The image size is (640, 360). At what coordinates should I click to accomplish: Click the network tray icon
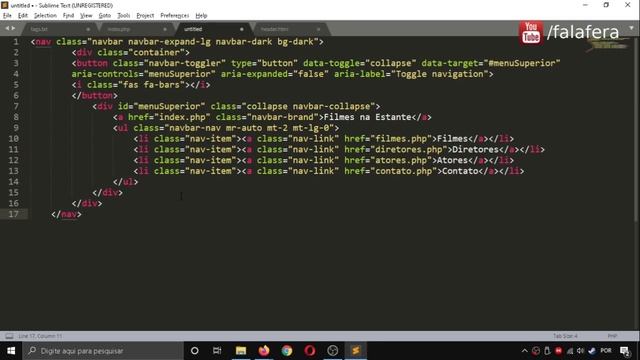click(570, 351)
